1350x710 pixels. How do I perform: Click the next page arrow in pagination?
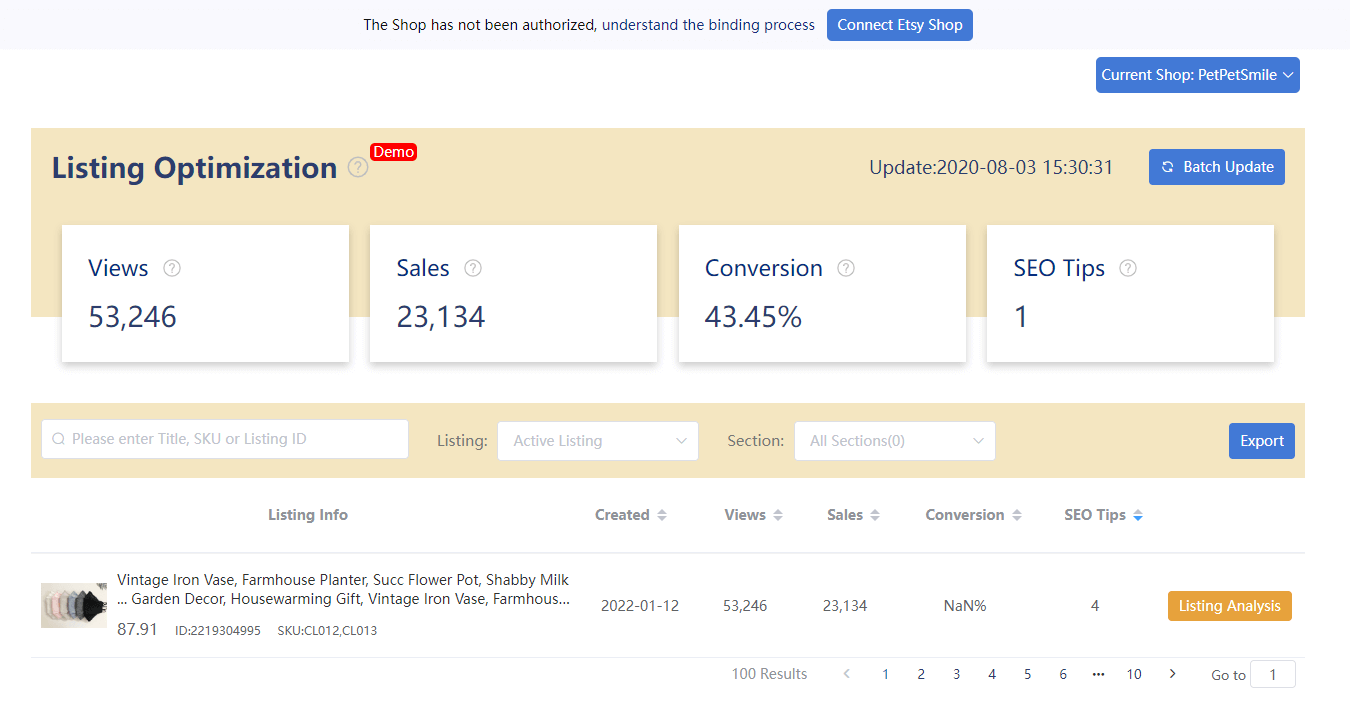click(1171, 674)
